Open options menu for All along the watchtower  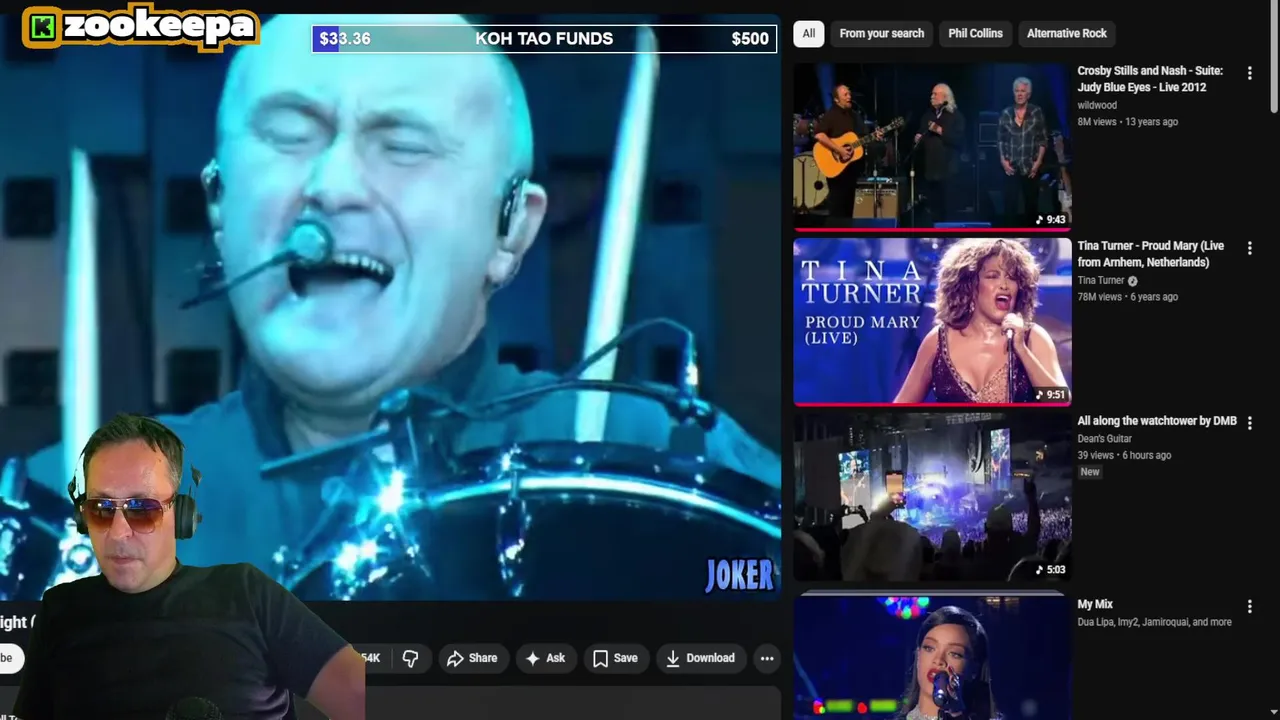pyautogui.click(x=1249, y=423)
